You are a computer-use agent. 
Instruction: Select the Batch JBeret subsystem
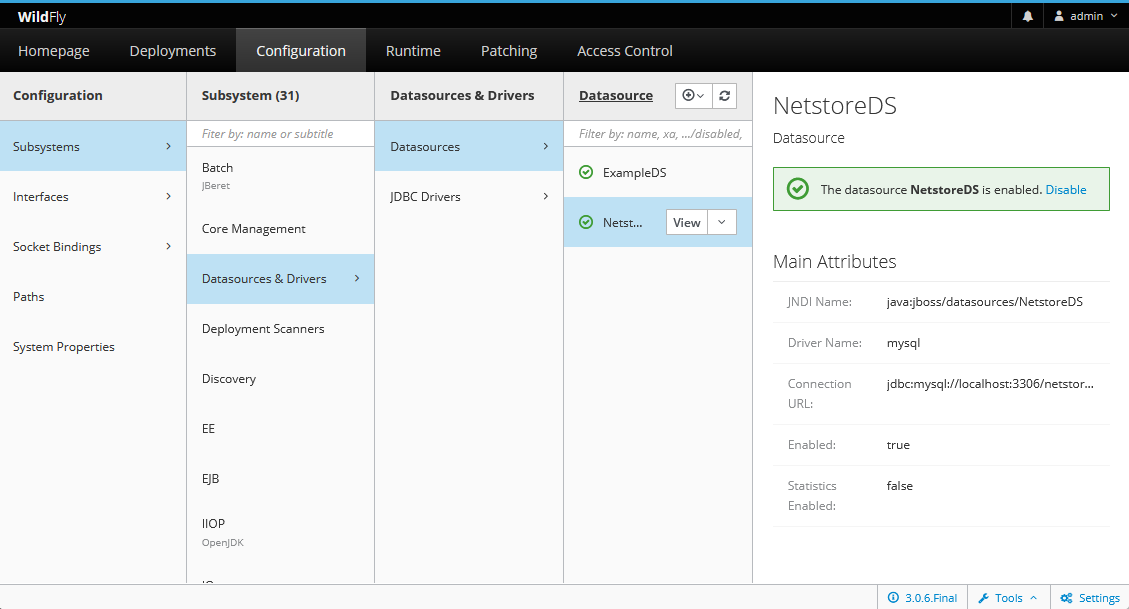280,176
